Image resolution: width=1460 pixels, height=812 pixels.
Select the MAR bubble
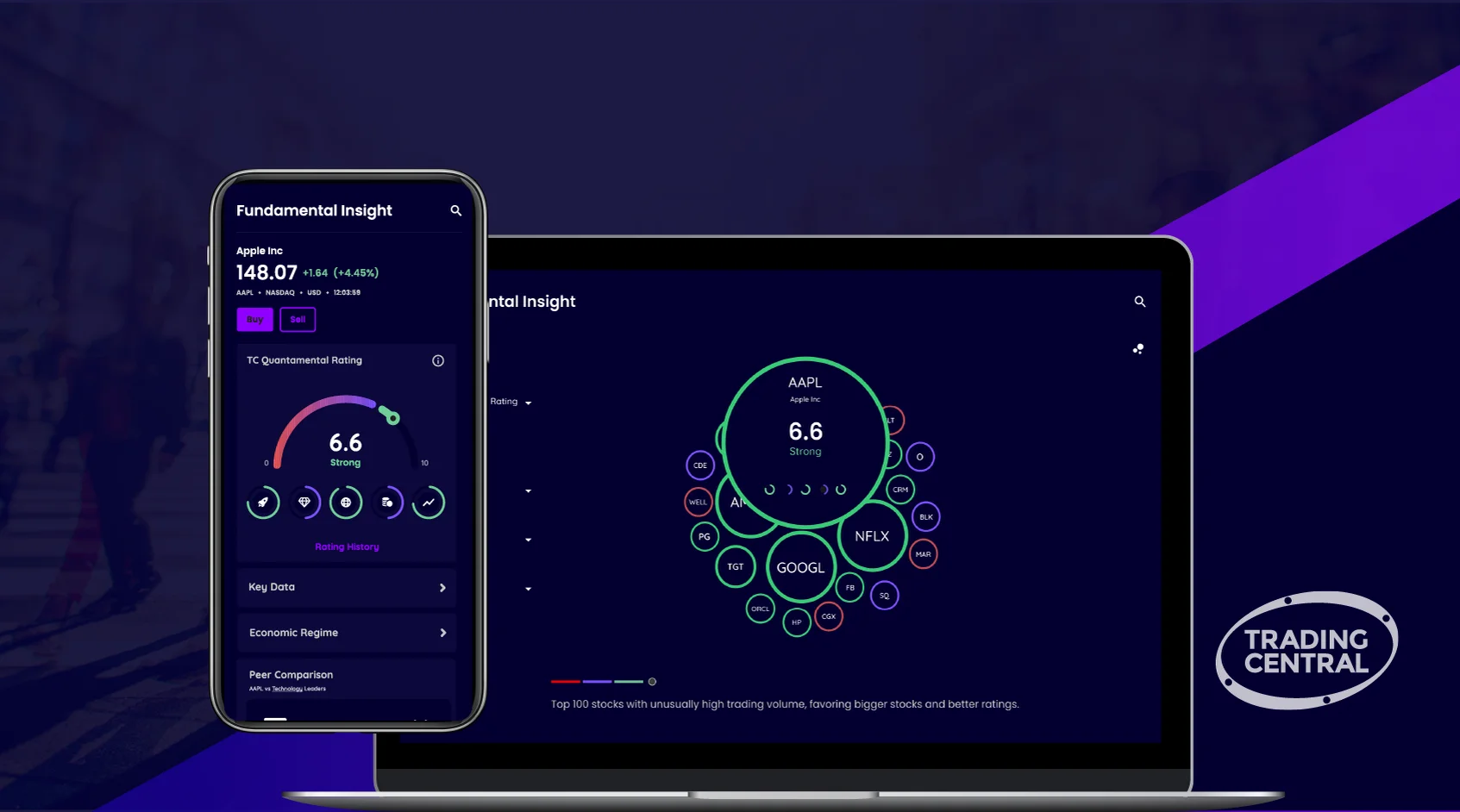pos(924,554)
